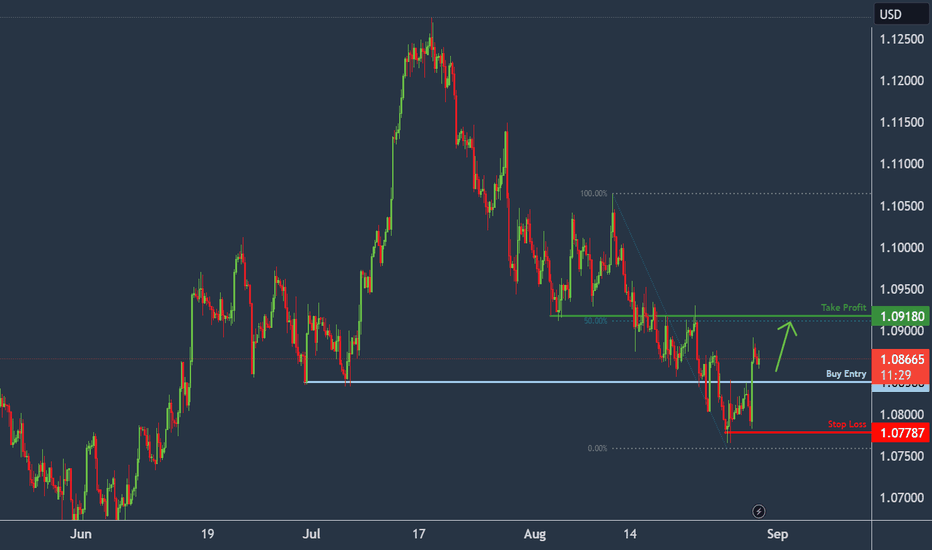This screenshot has width=932, height=550.
Task: Click the Jul date on time axis
Action: click(x=311, y=534)
